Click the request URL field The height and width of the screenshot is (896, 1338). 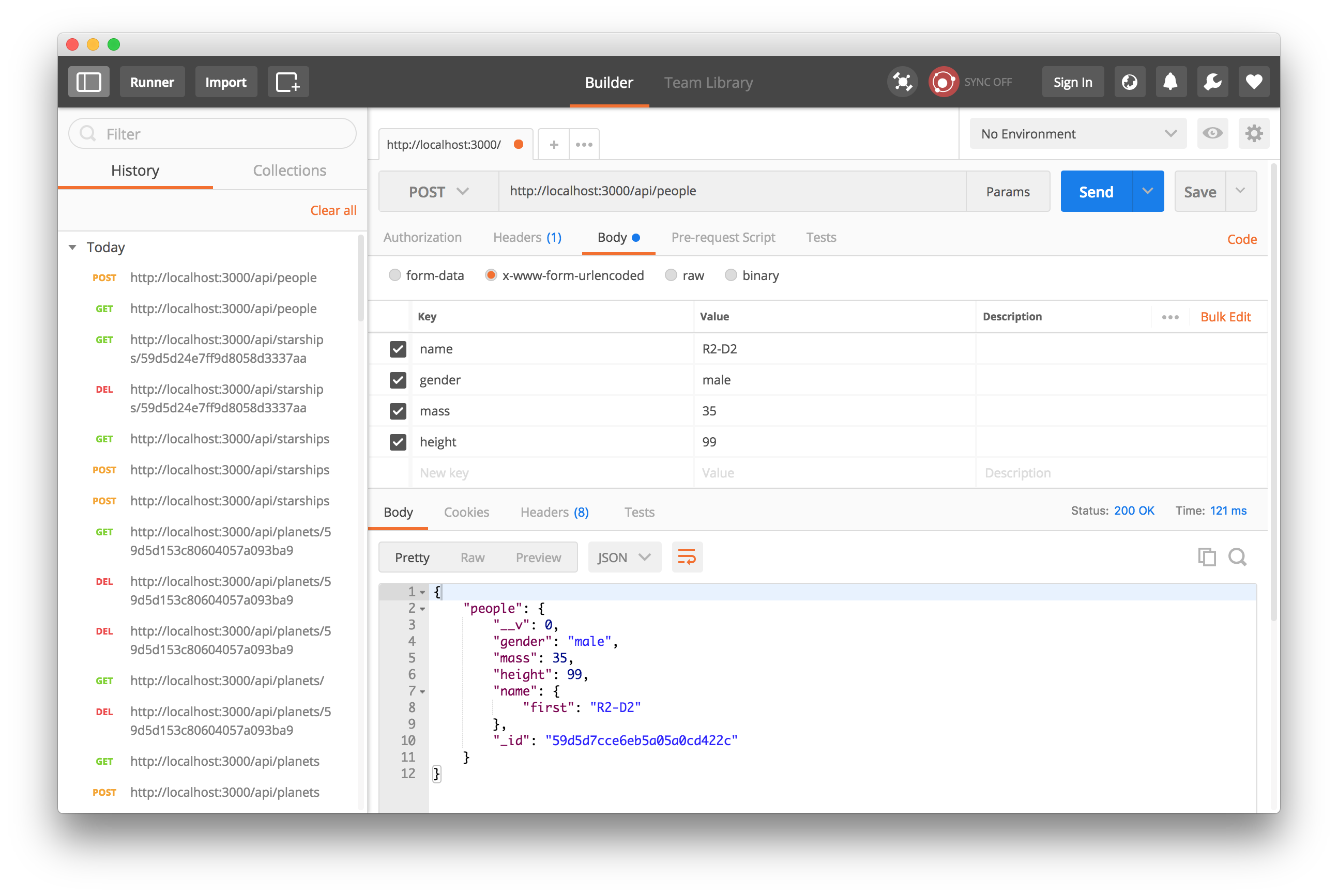(732, 191)
